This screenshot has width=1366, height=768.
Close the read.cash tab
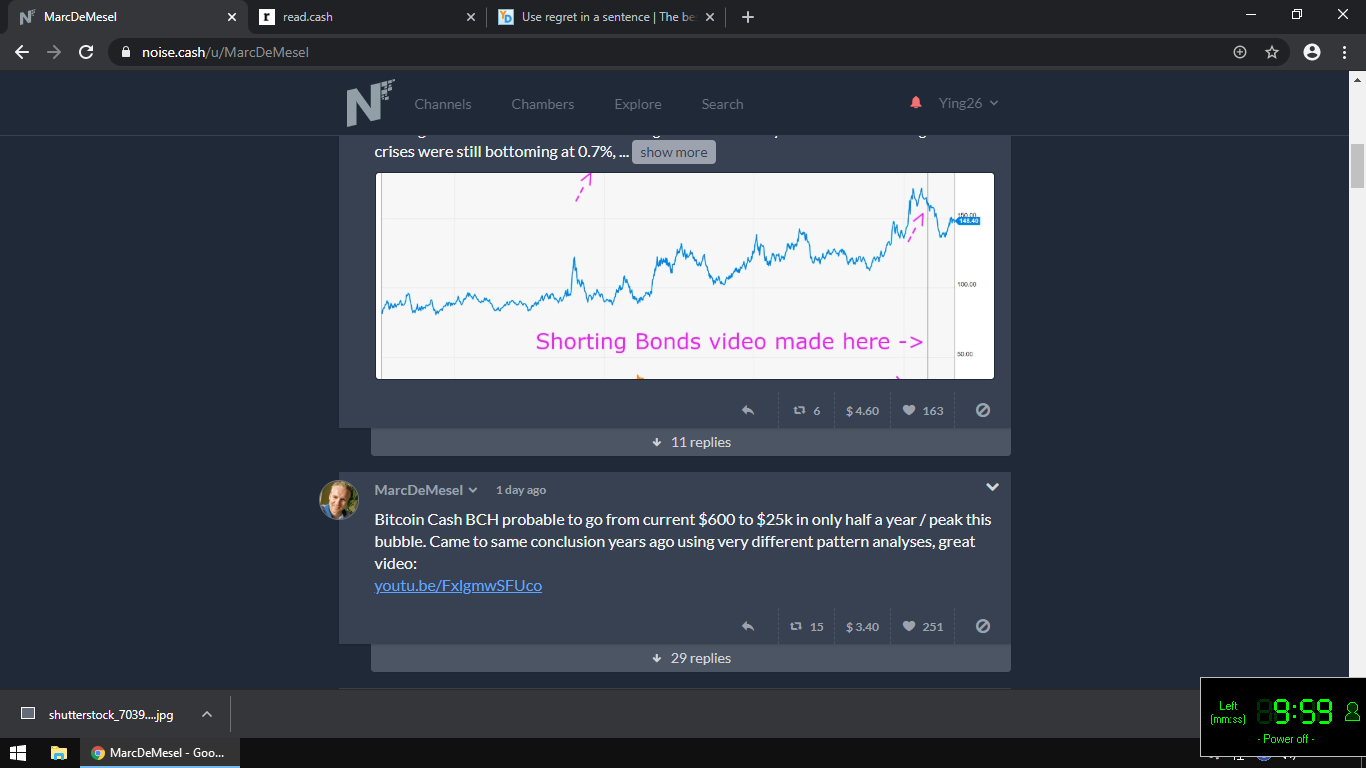(471, 17)
